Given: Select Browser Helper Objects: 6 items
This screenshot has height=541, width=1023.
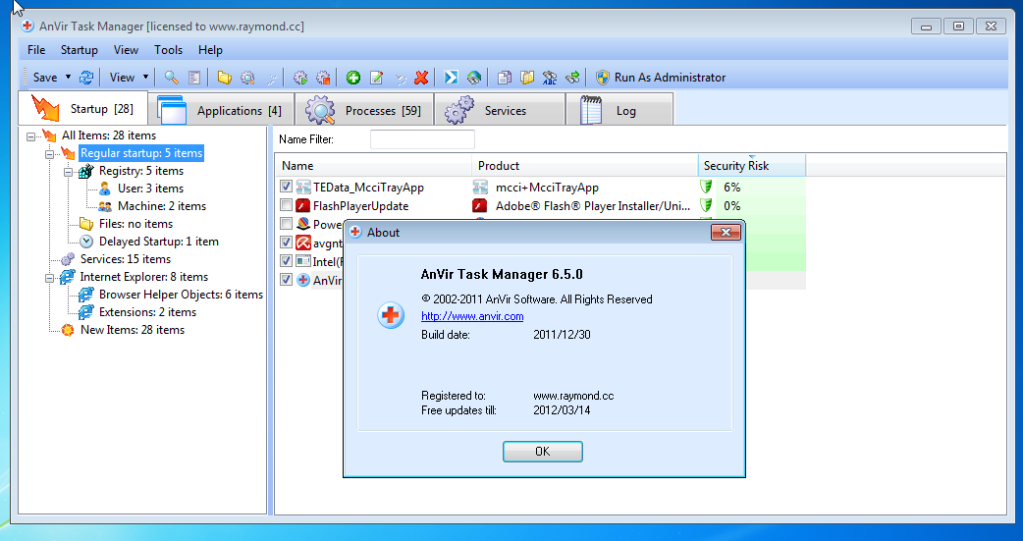Looking at the screenshot, I should [181, 294].
